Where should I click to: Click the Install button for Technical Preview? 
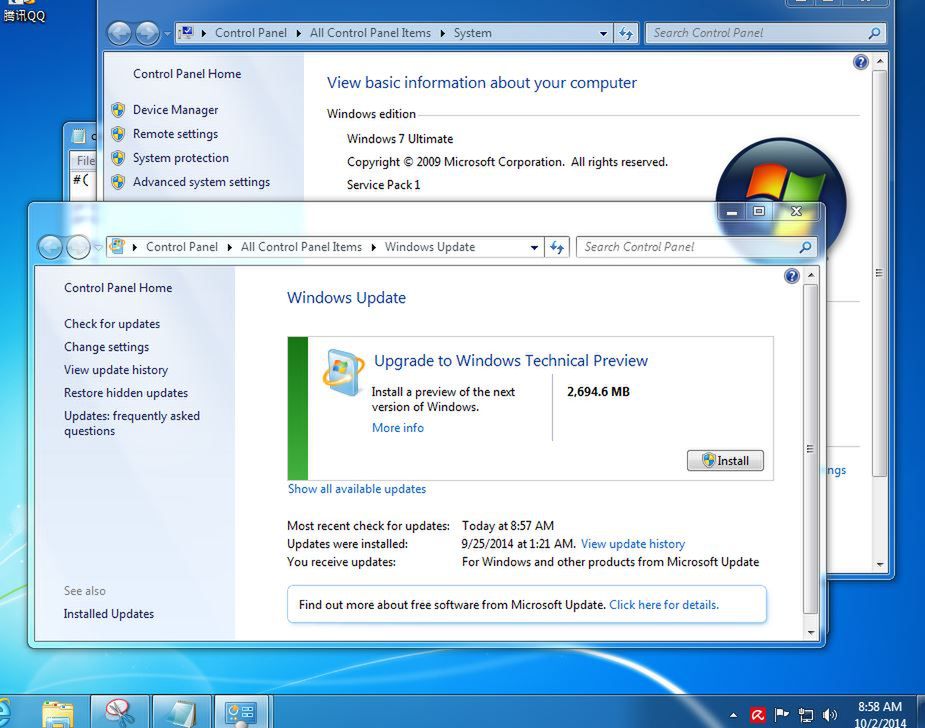point(725,461)
